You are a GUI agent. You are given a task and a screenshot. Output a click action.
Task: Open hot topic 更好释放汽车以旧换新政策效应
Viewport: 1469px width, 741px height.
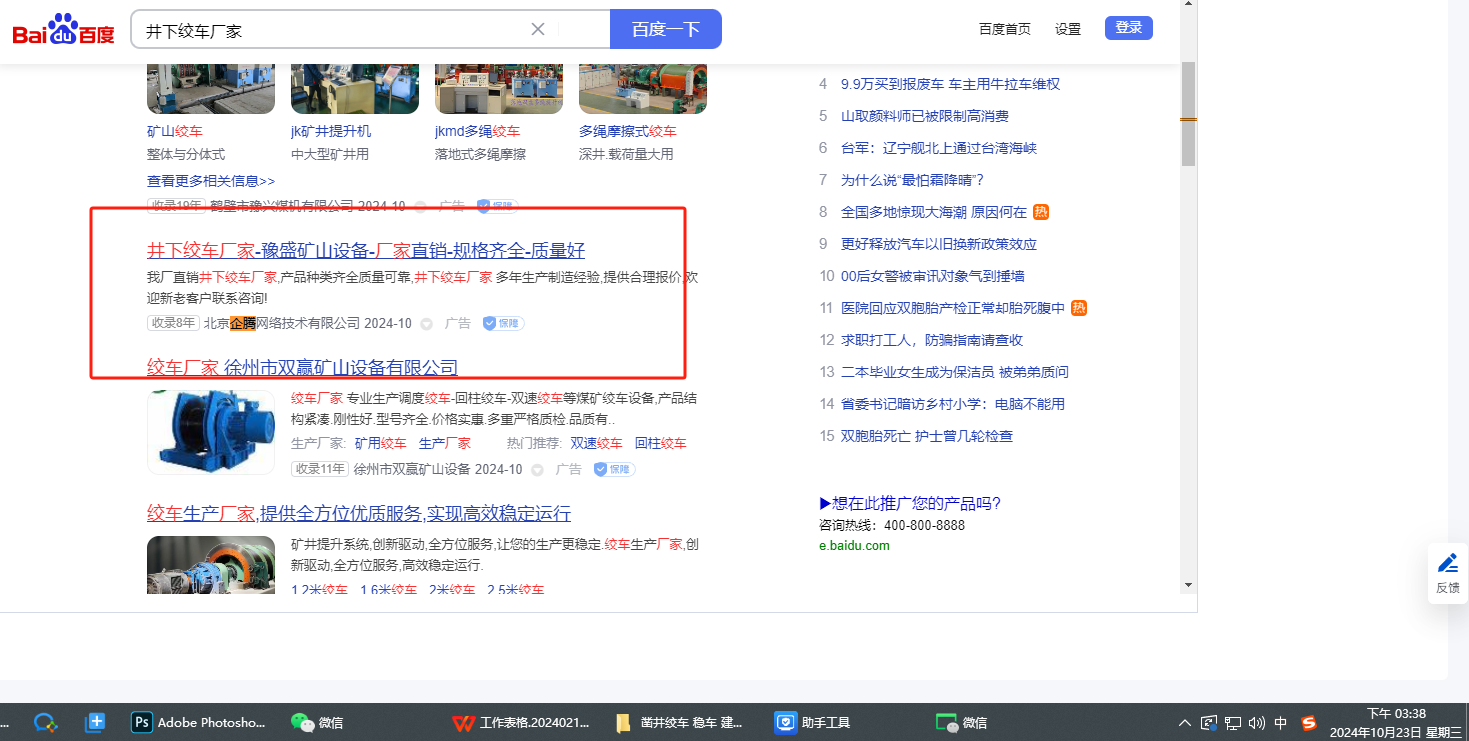pyautogui.click(x=939, y=244)
